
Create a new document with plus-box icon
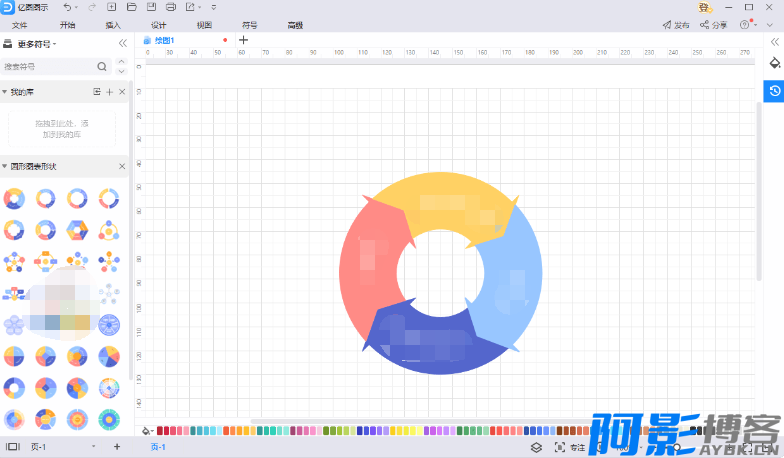click(112, 7)
